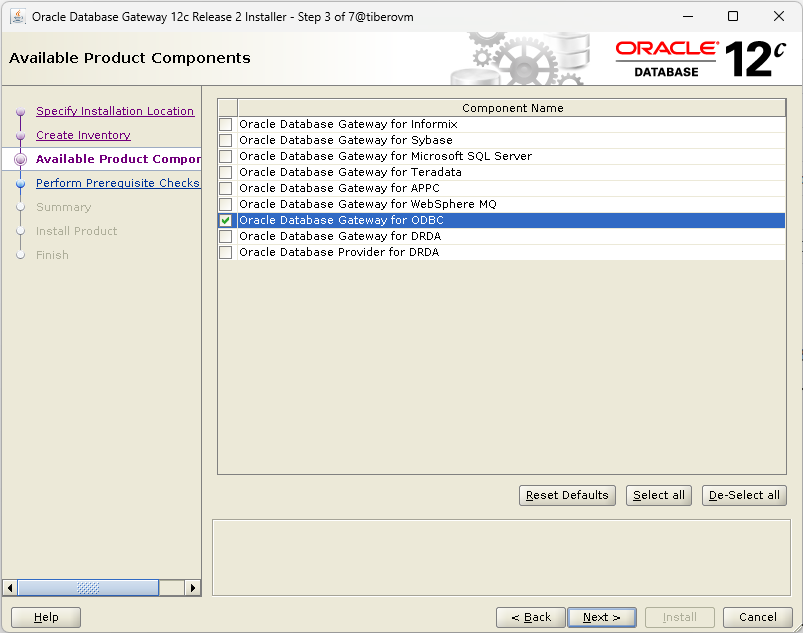Select row text Oracle Database Gateway for APPC
803x633 pixels.
click(339, 188)
